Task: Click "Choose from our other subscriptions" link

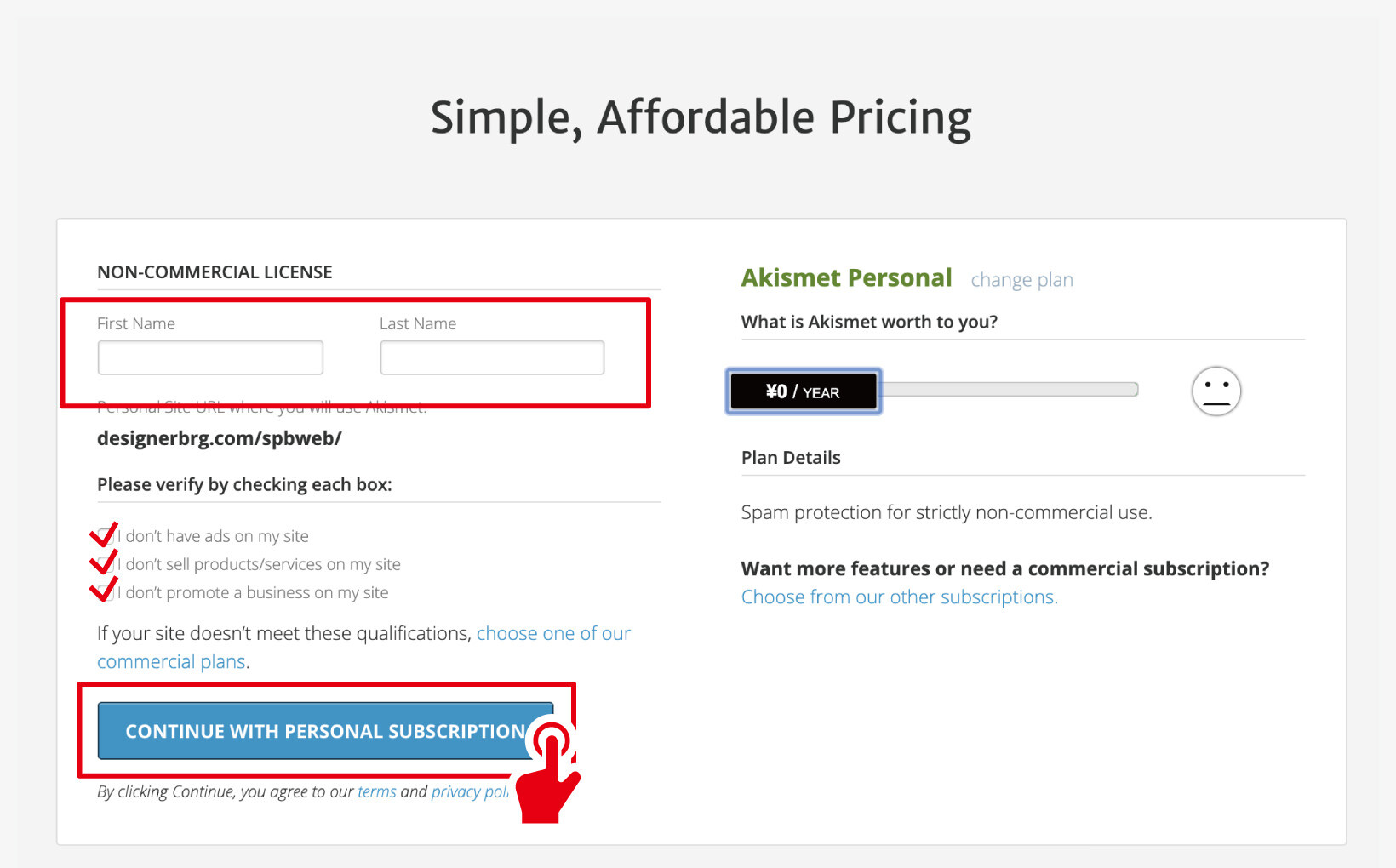Action: pyautogui.click(x=899, y=597)
